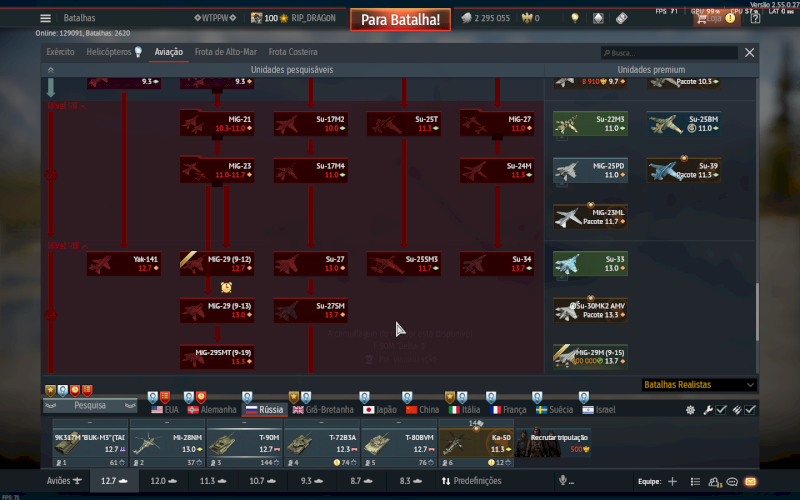
Task: Select the T-90M crew slot
Action: tap(244, 442)
